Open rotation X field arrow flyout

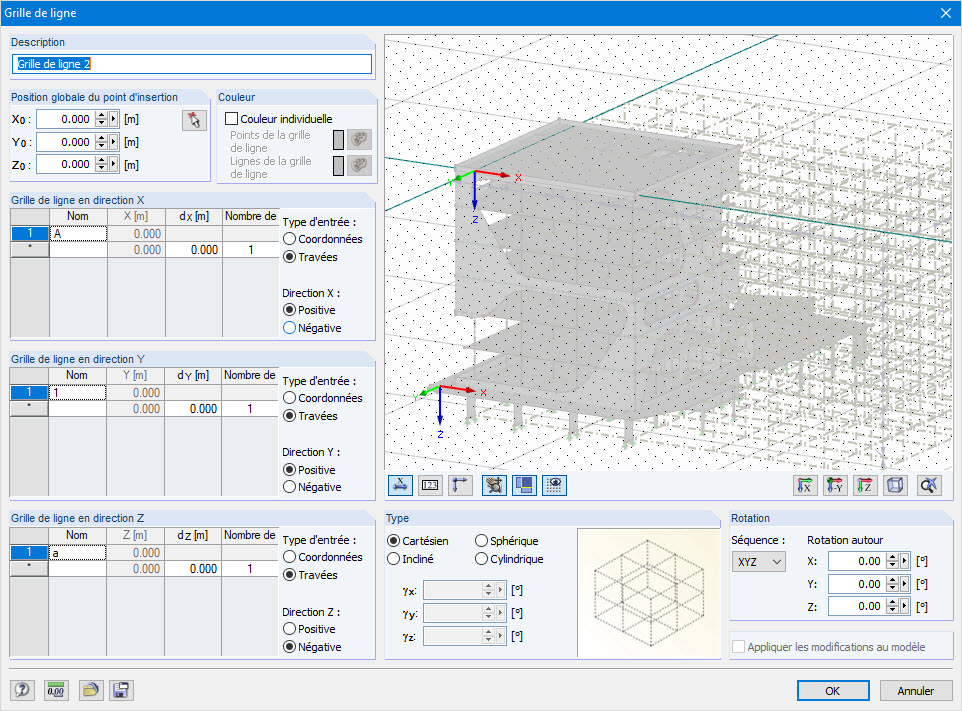904,561
